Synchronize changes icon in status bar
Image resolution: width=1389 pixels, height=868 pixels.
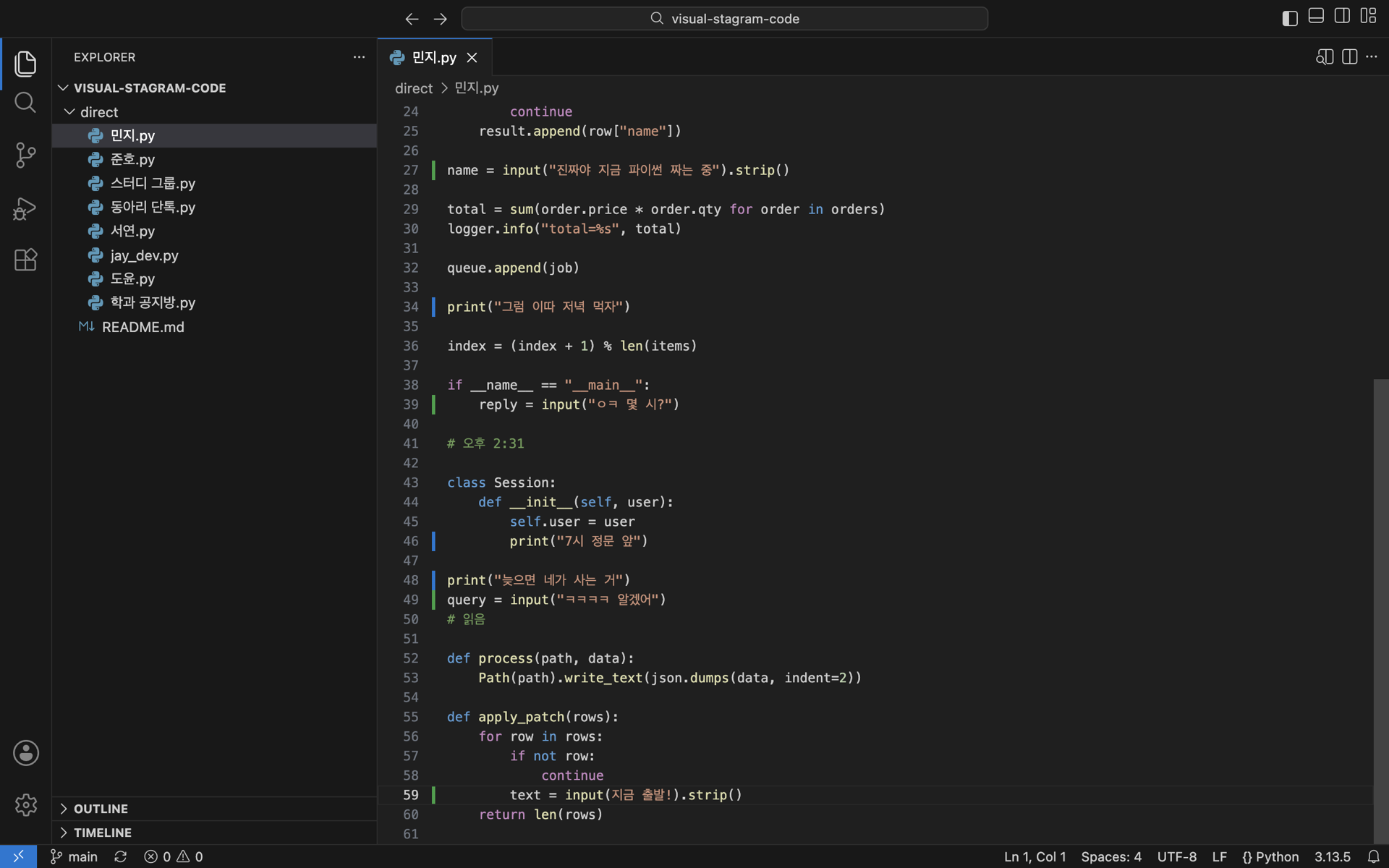(120, 856)
